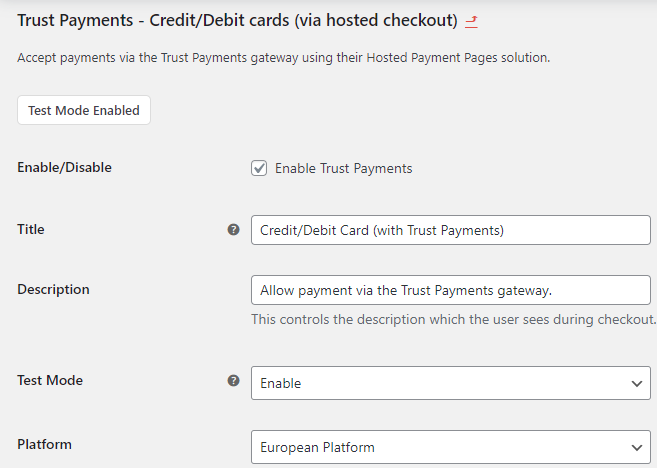Click the Trust Payments page heading text
This screenshot has width=657, height=468.
[x=237, y=20]
